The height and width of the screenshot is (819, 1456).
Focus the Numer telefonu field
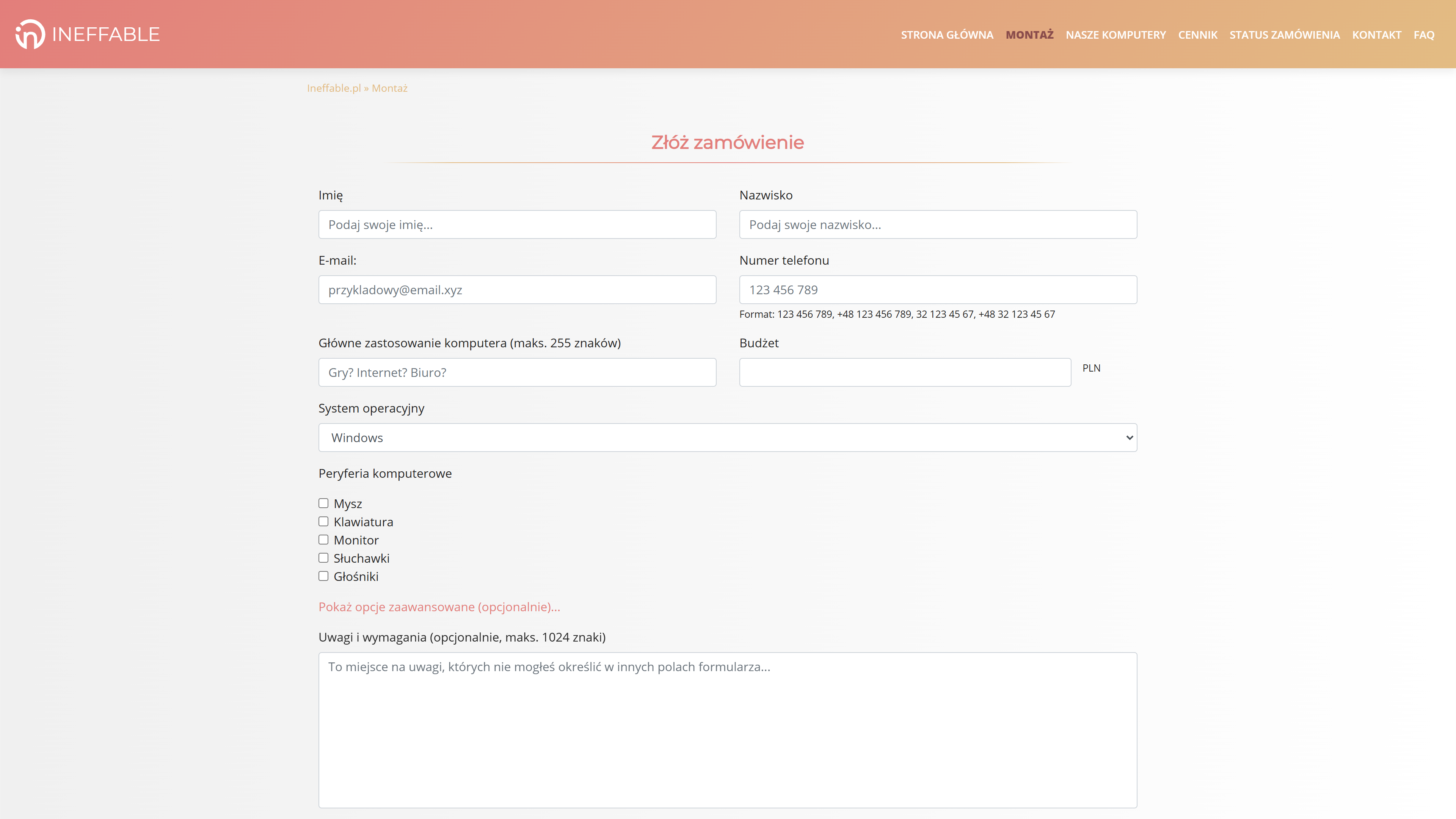(x=938, y=289)
